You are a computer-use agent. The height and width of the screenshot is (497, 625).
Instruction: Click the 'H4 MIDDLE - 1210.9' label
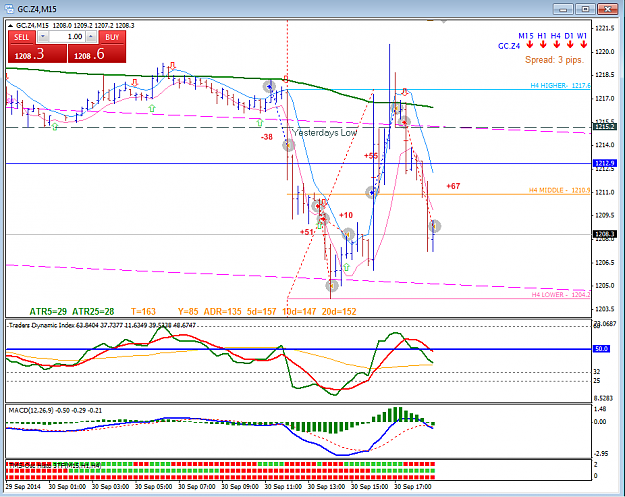(559, 191)
